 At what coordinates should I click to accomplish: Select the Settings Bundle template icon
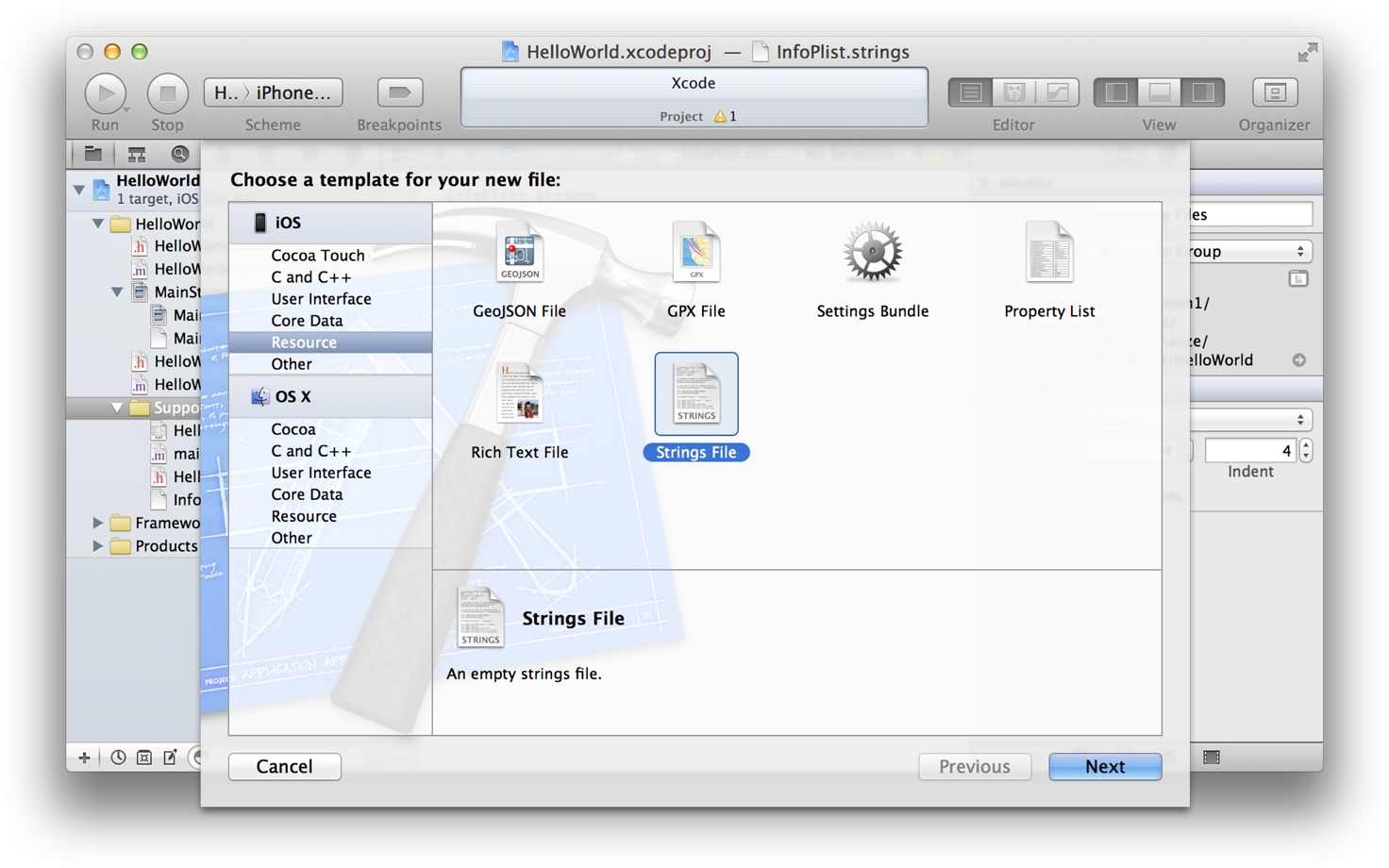(871, 252)
